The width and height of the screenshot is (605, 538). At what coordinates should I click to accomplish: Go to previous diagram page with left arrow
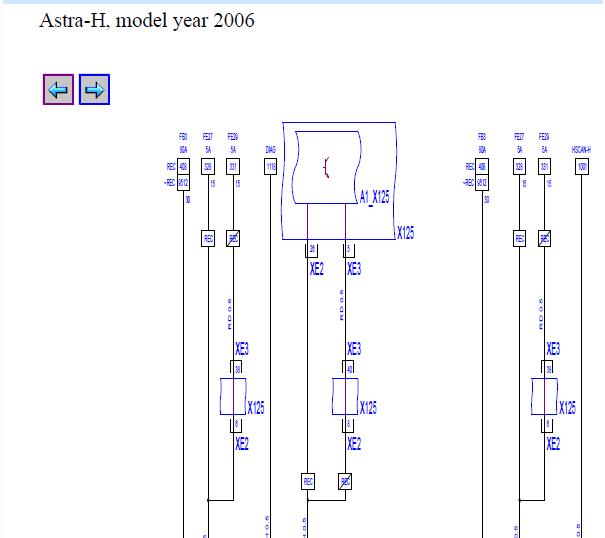58,90
